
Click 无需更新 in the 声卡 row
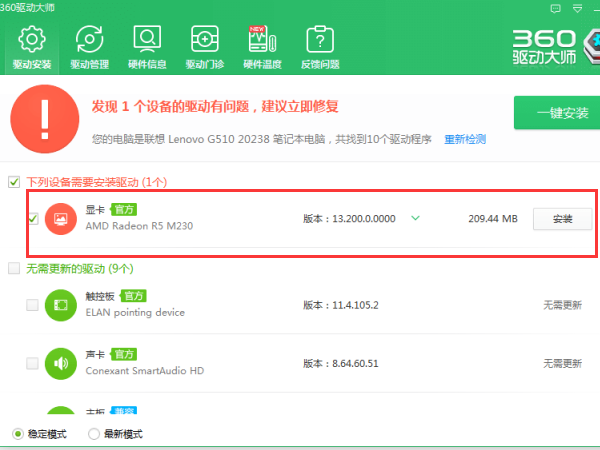pos(562,364)
